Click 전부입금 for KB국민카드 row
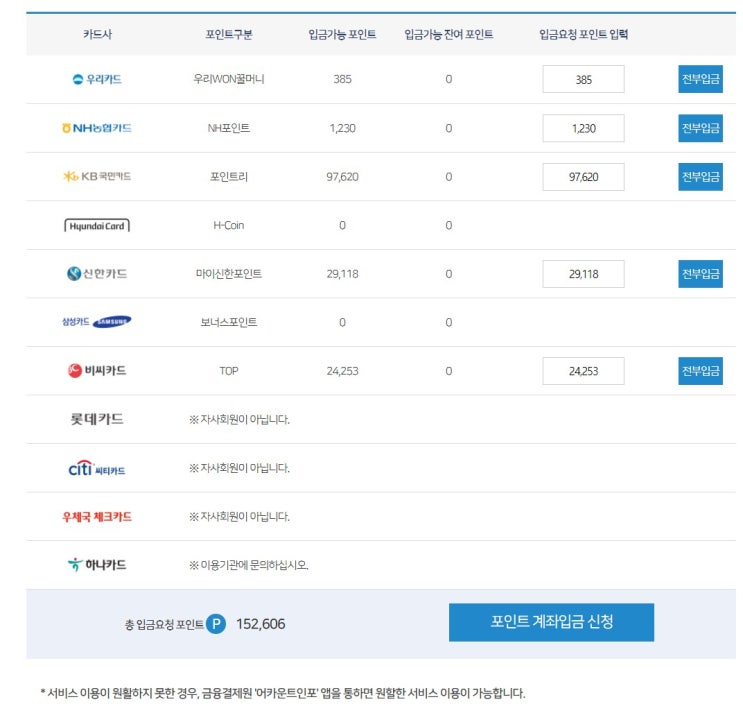743x713 pixels. click(x=700, y=177)
